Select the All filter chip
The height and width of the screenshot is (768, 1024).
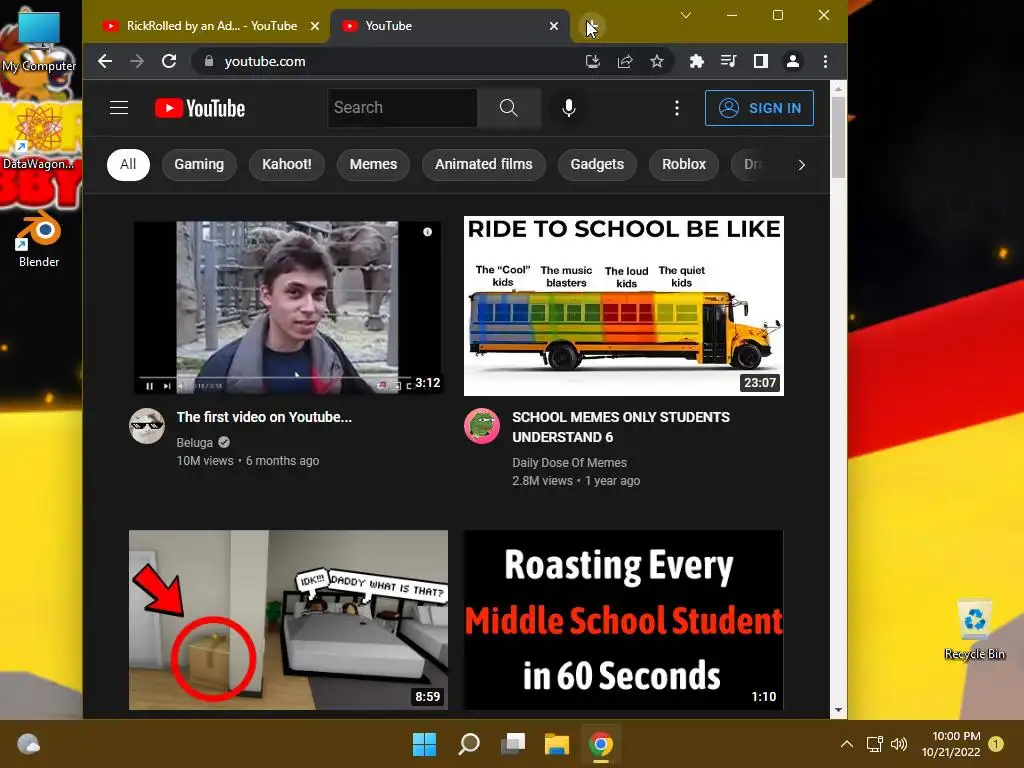pos(128,165)
